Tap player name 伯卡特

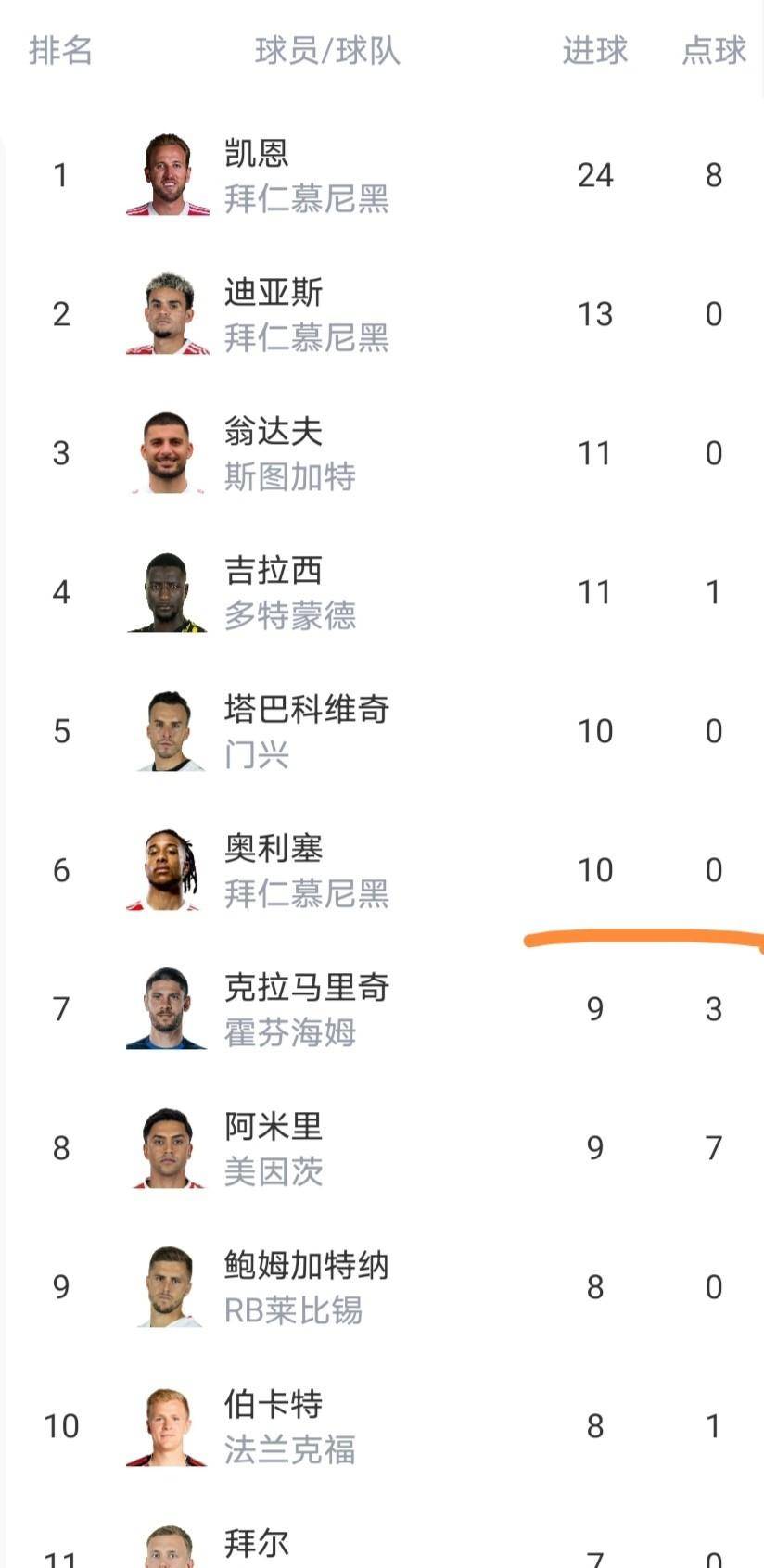point(273,1404)
